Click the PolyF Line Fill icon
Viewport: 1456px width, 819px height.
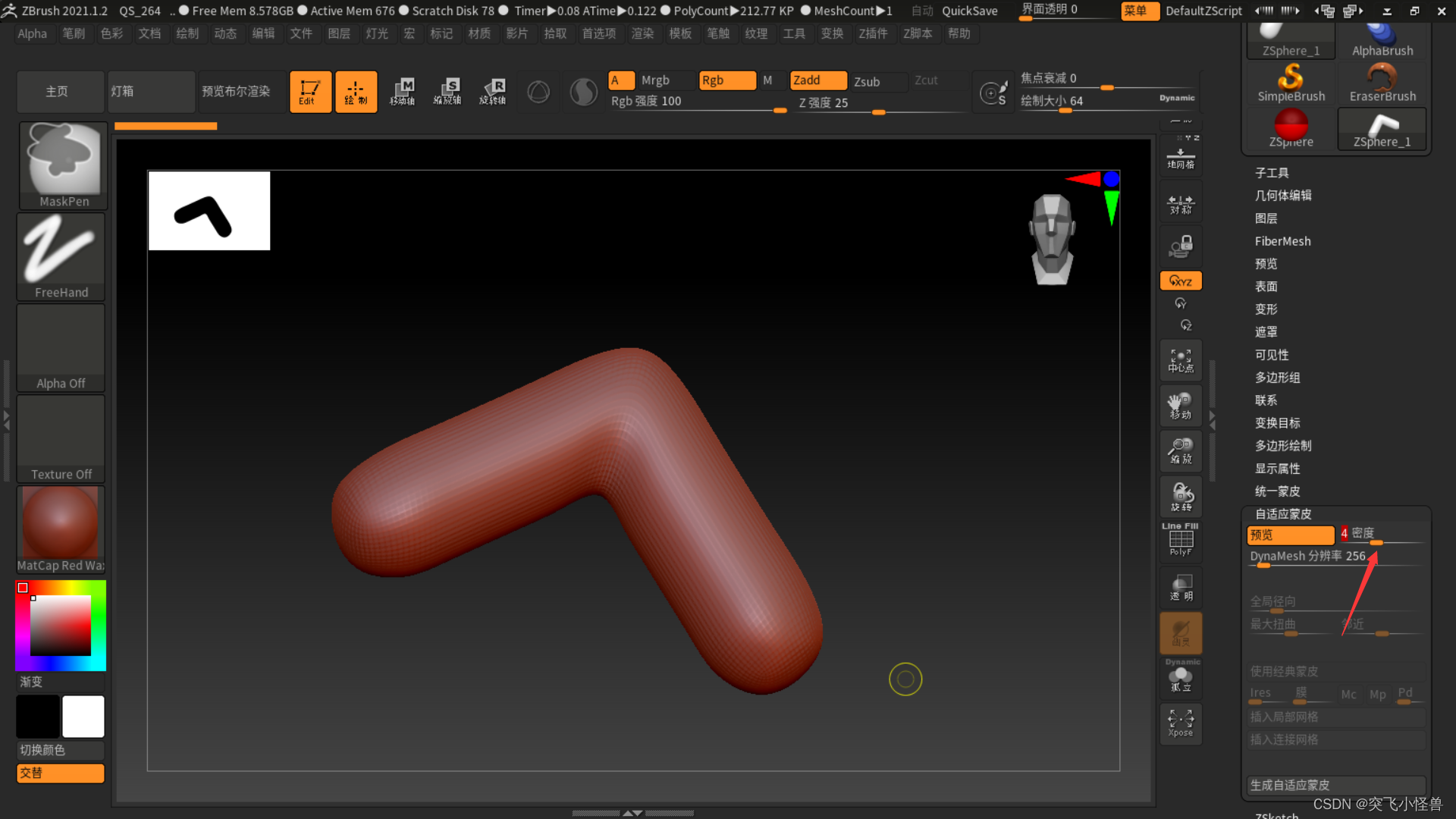(x=1181, y=540)
